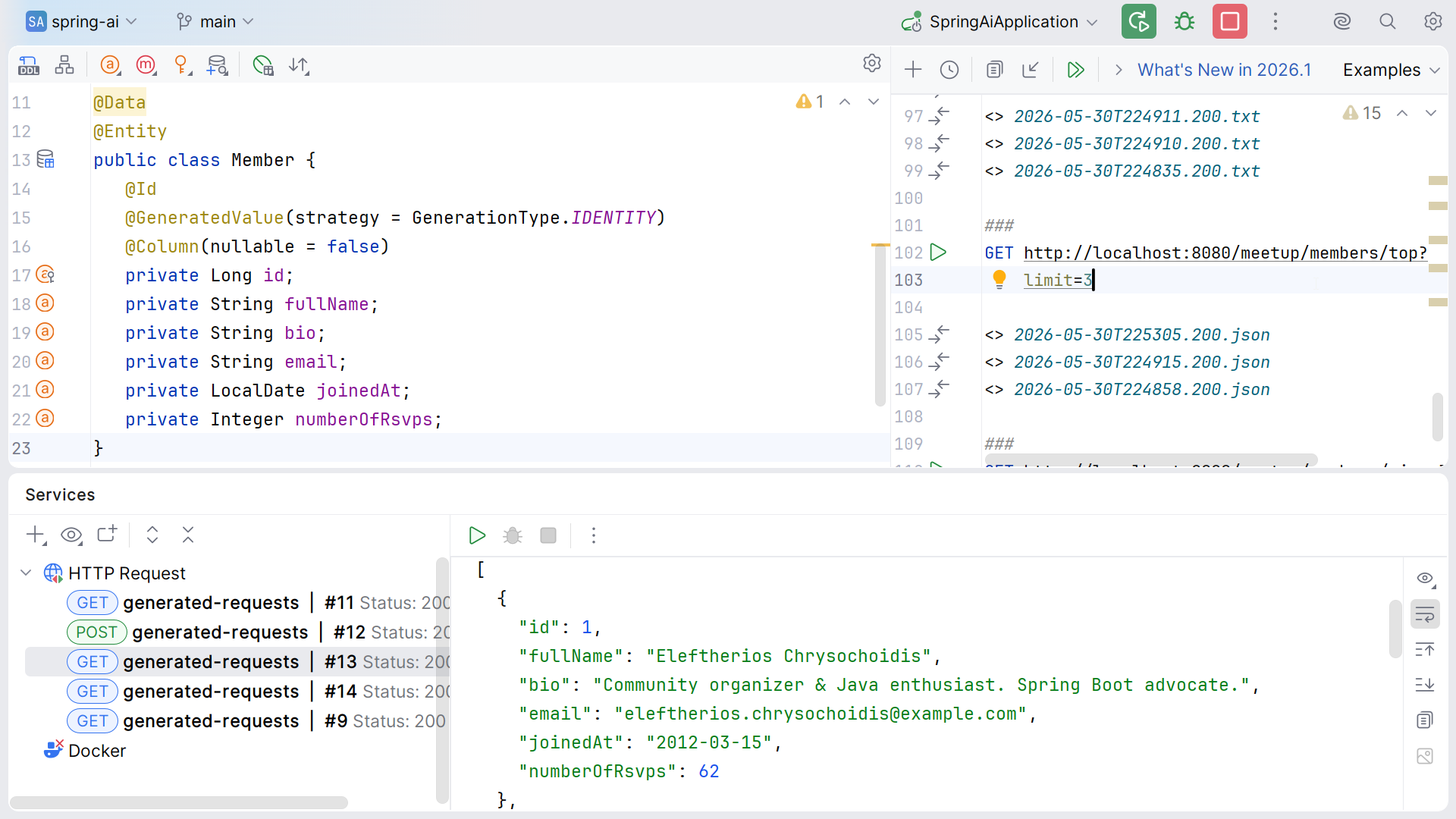The image size is (1456, 819).
Task: Open response file 2026-05-30T224915.200.json
Action: click(x=1142, y=362)
